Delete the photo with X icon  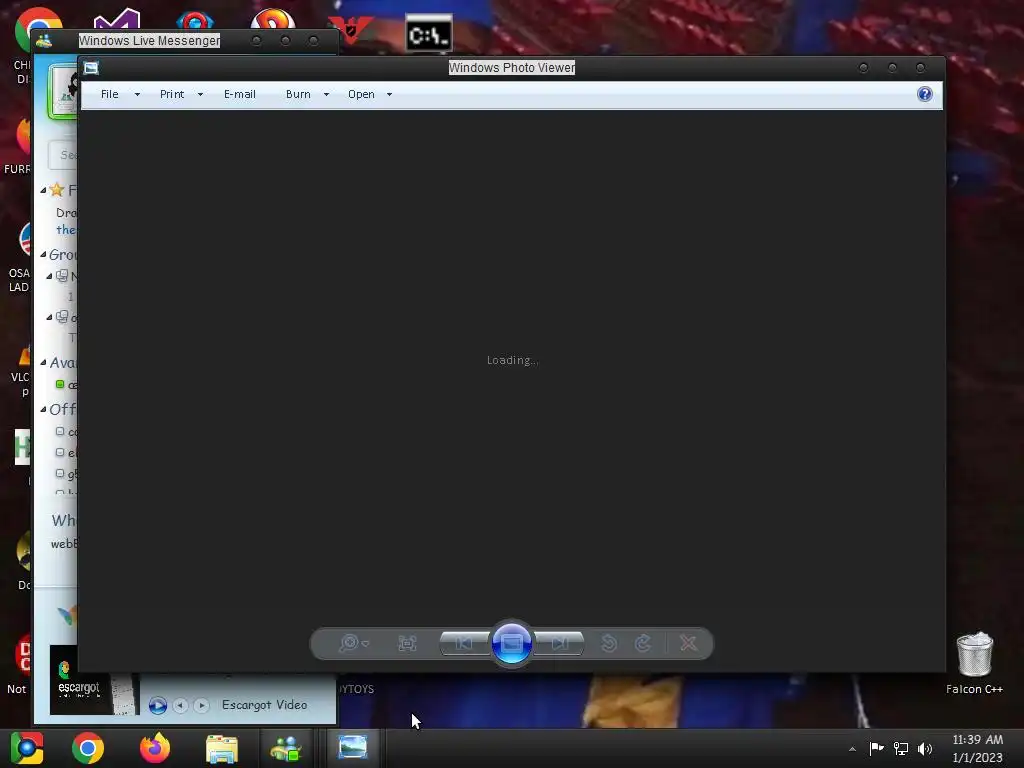point(688,643)
